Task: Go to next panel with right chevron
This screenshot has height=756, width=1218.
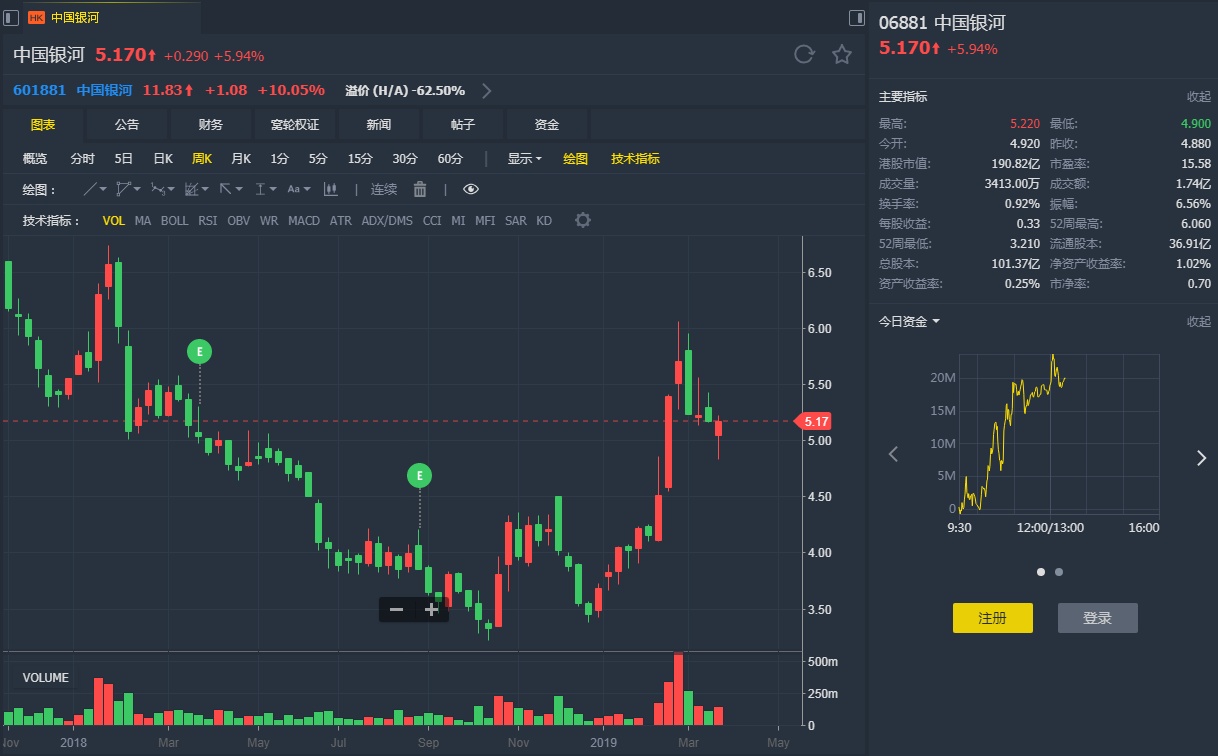Action: point(1201,458)
